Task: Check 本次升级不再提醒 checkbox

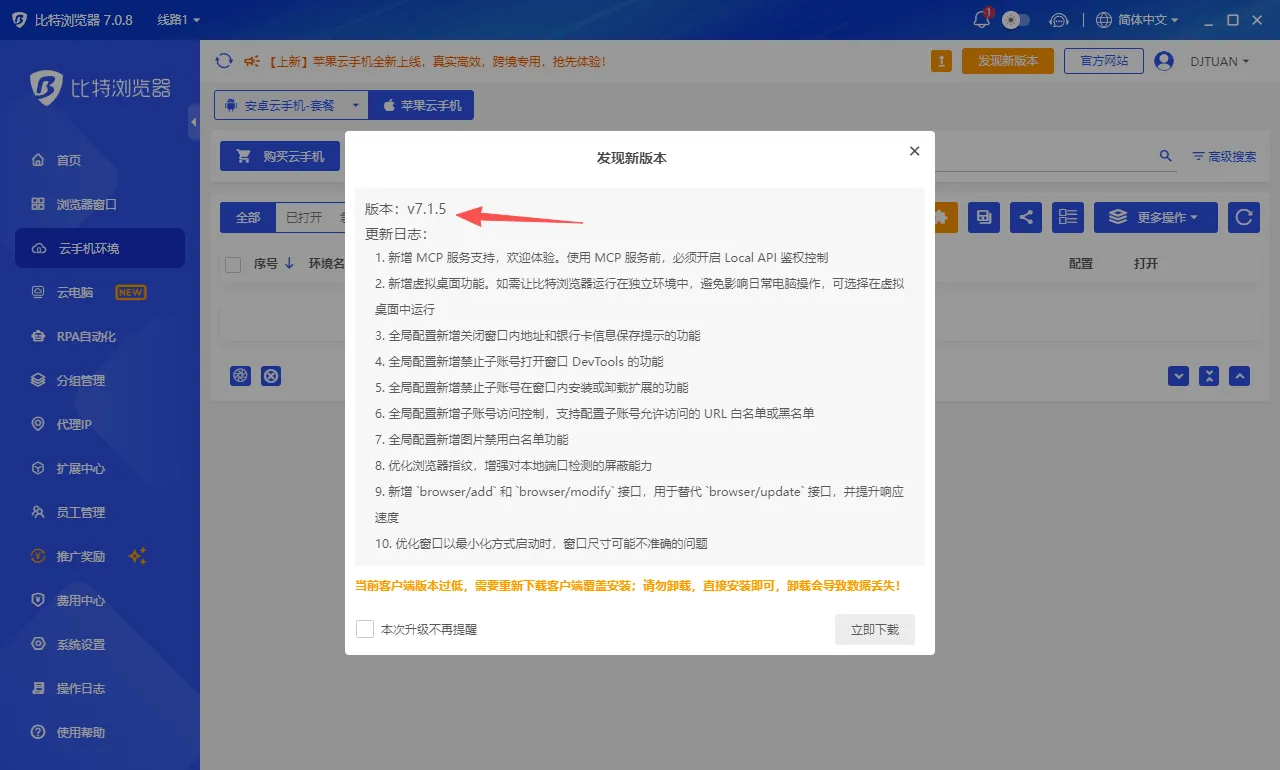Action: point(365,629)
